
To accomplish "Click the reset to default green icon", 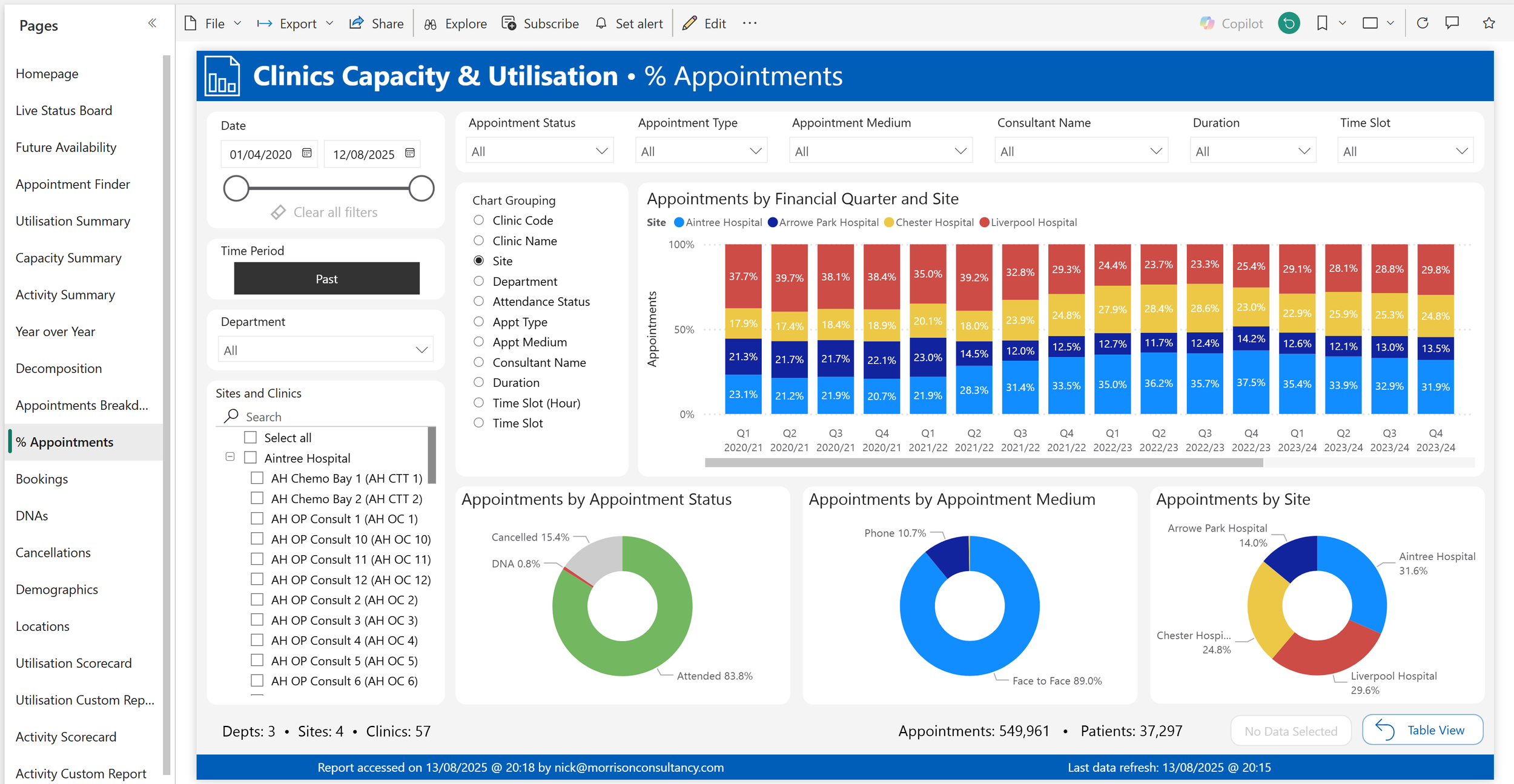I will pyautogui.click(x=1289, y=24).
